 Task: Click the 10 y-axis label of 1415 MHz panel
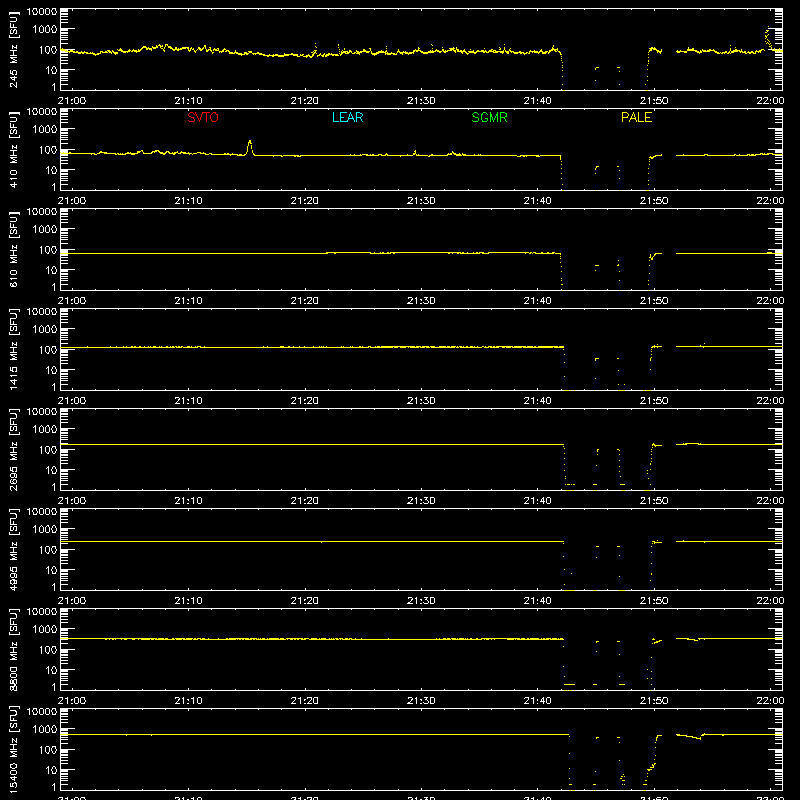point(51,370)
